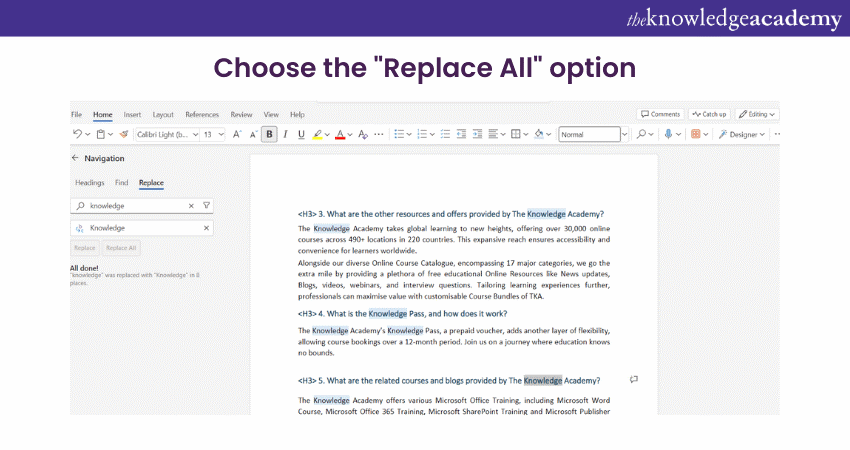Increase font size with grow icon
Image resolution: width=850 pixels, height=450 pixels.
tap(237, 134)
